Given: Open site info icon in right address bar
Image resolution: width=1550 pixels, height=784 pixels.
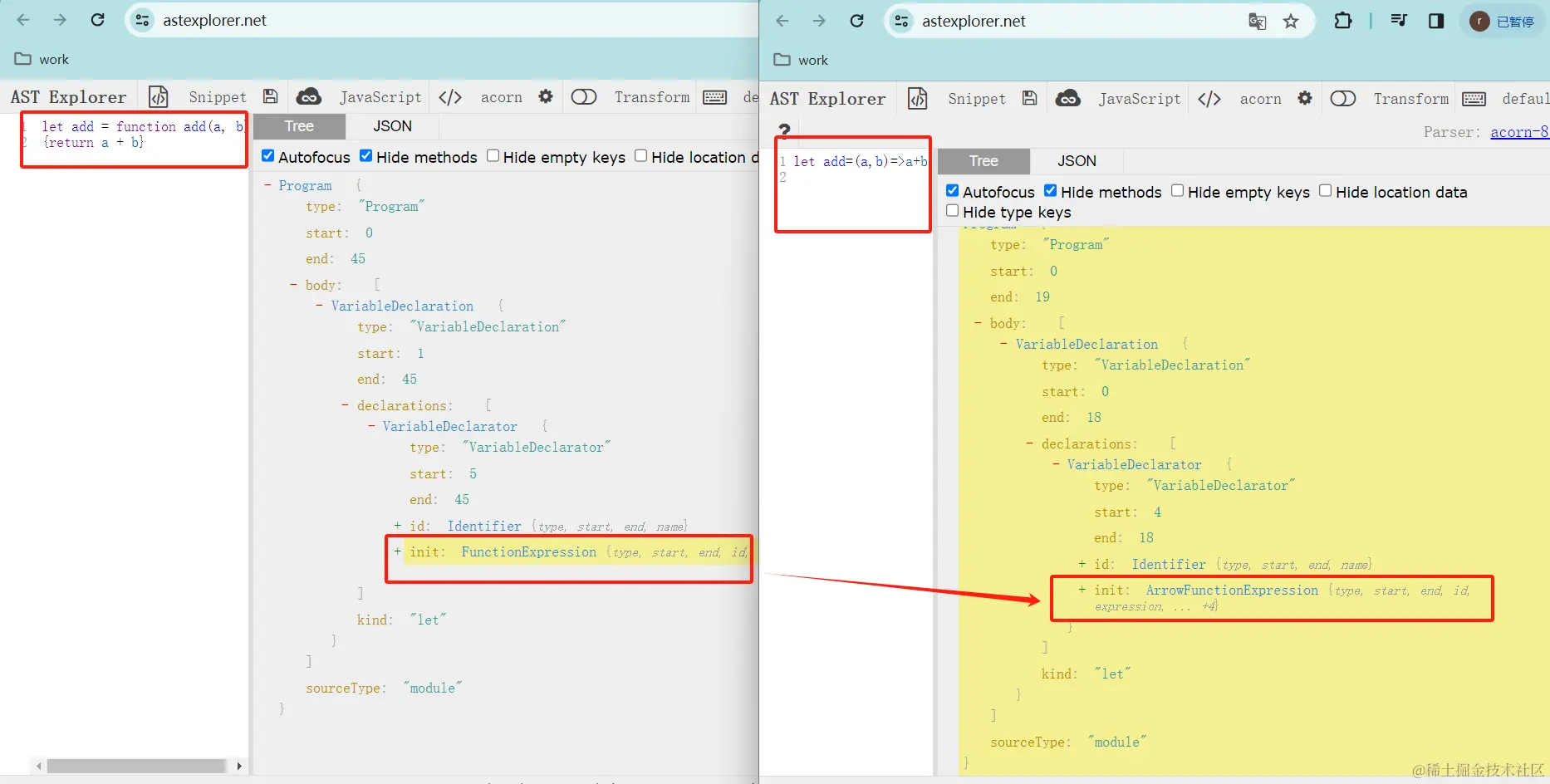Looking at the screenshot, I should pyautogui.click(x=901, y=21).
